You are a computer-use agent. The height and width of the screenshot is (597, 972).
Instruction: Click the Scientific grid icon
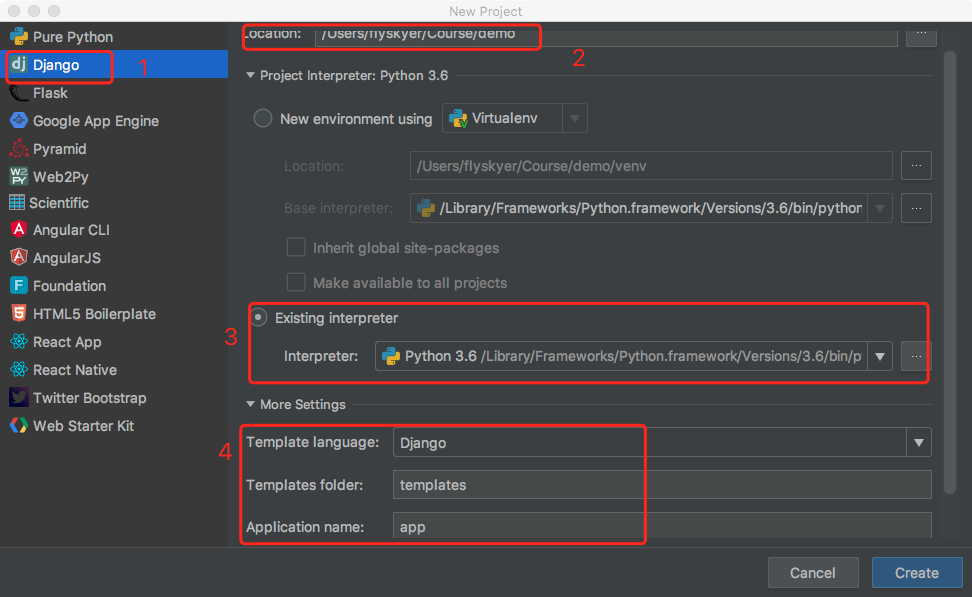17,203
